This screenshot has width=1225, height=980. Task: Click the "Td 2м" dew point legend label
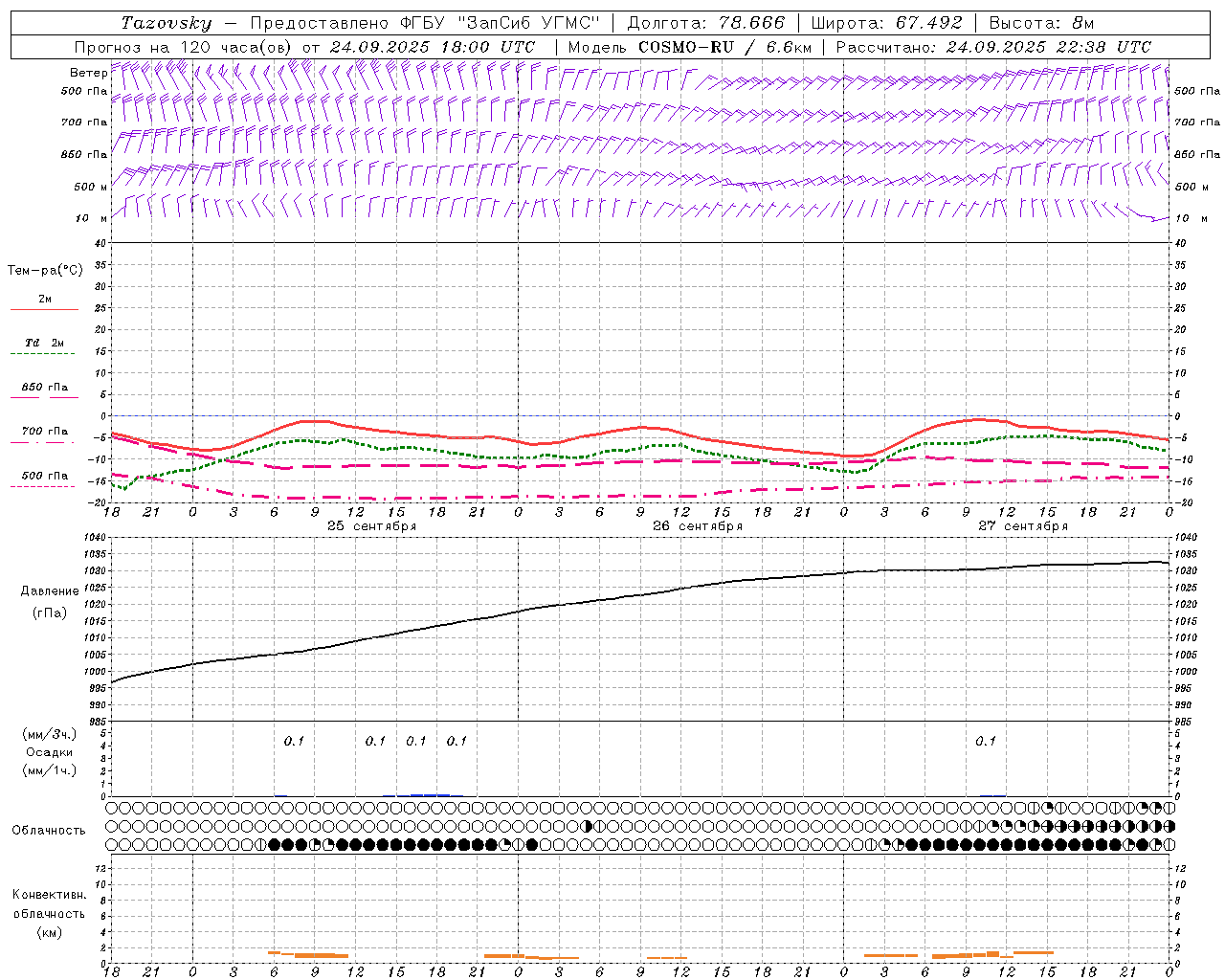[45, 343]
